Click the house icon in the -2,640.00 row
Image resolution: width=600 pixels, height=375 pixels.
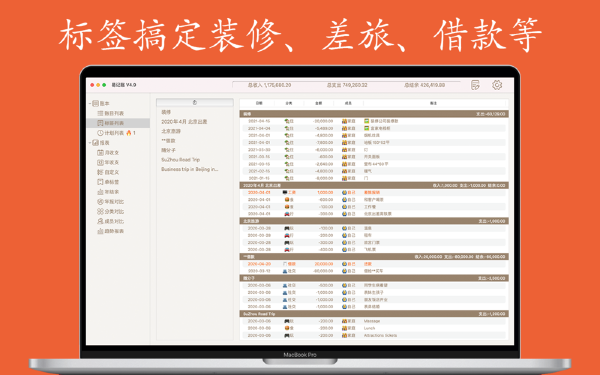(287, 164)
